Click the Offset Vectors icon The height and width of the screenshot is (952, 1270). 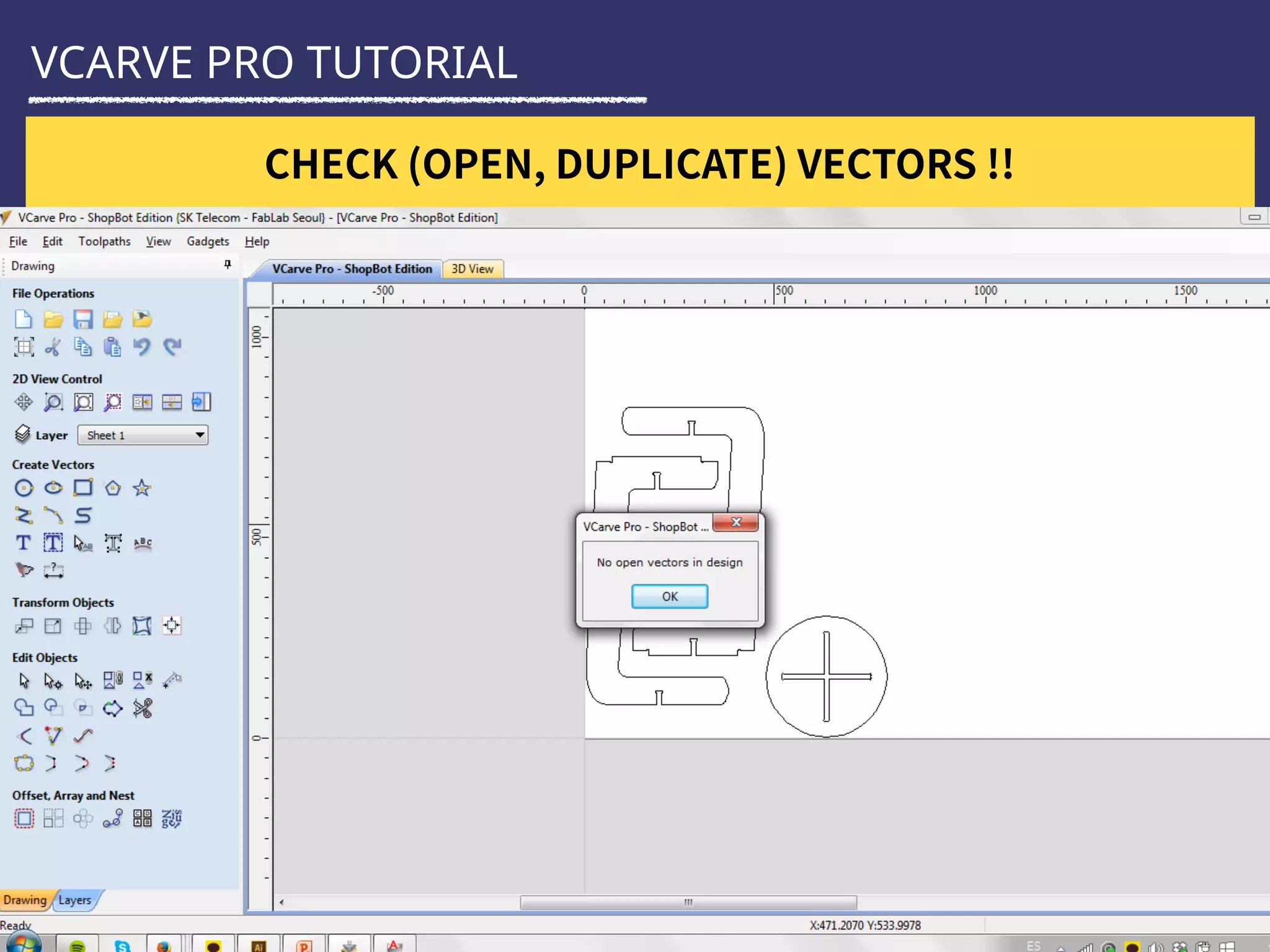(x=24, y=819)
